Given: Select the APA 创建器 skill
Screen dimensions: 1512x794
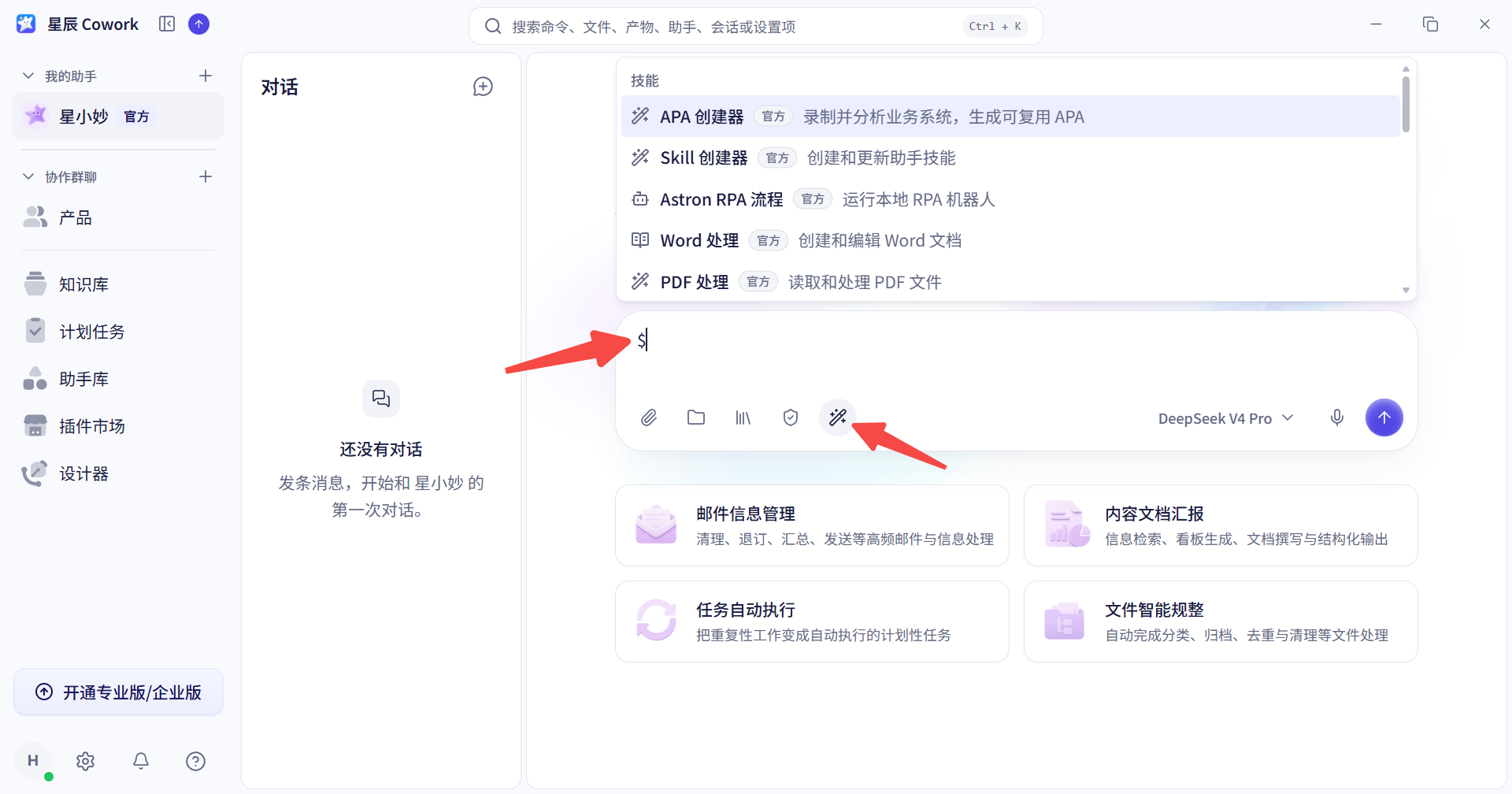Looking at the screenshot, I should (1010, 117).
